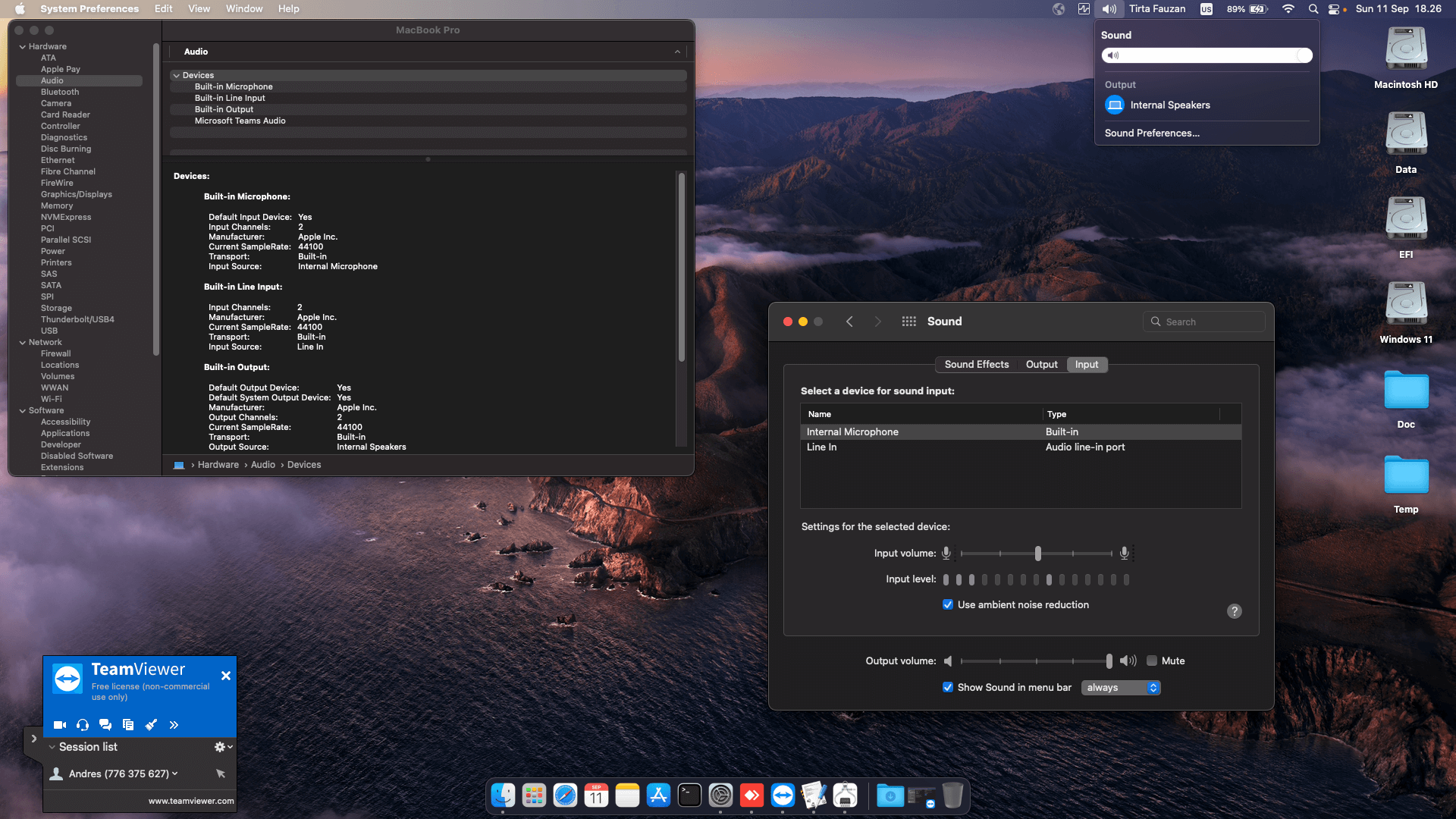Viewport: 1456px width, 819px height.
Task: Open the Window menu in menu bar
Action: [x=243, y=9]
